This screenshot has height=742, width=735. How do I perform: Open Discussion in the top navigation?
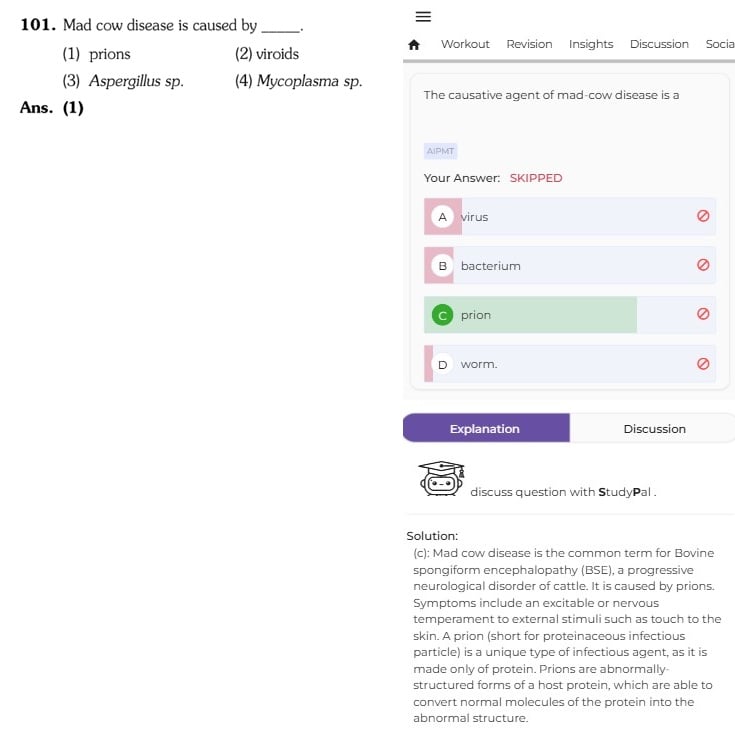659,44
